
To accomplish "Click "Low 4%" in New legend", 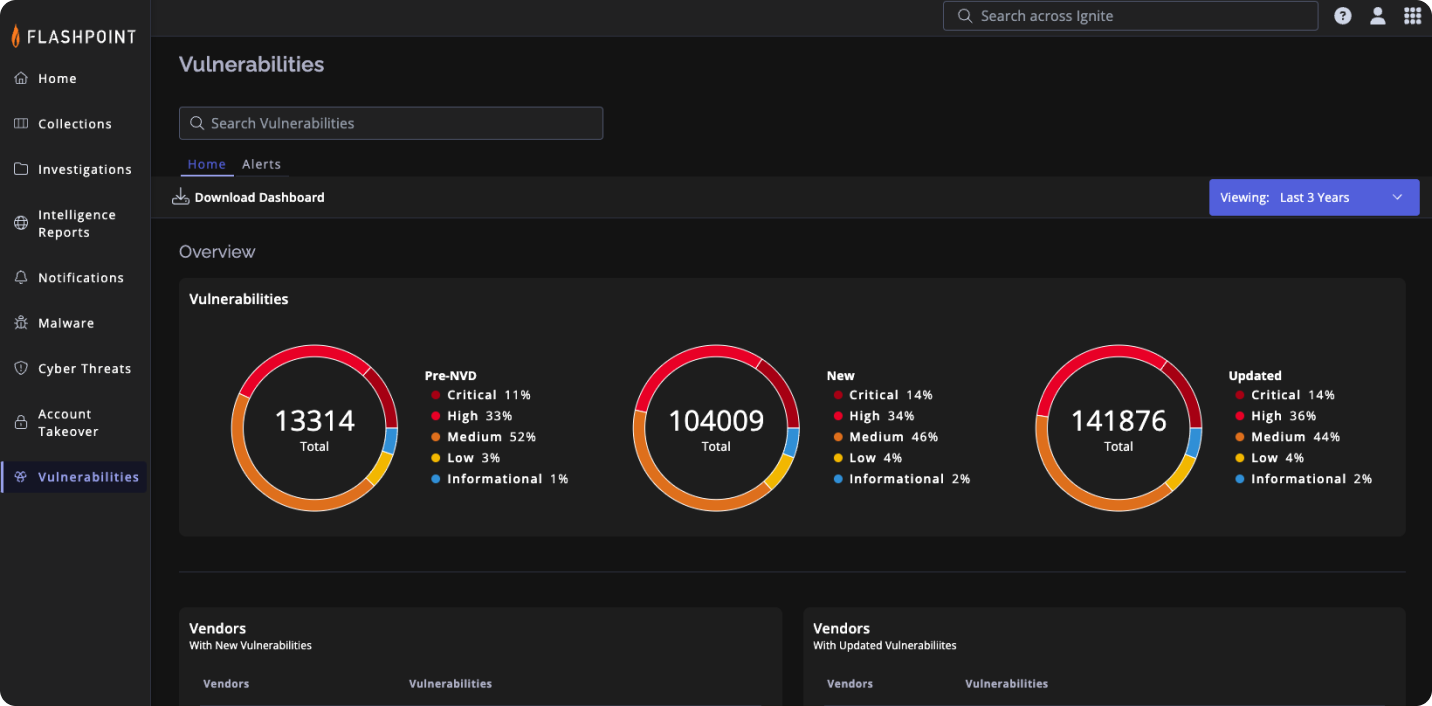I will pyautogui.click(x=876, y=458).
